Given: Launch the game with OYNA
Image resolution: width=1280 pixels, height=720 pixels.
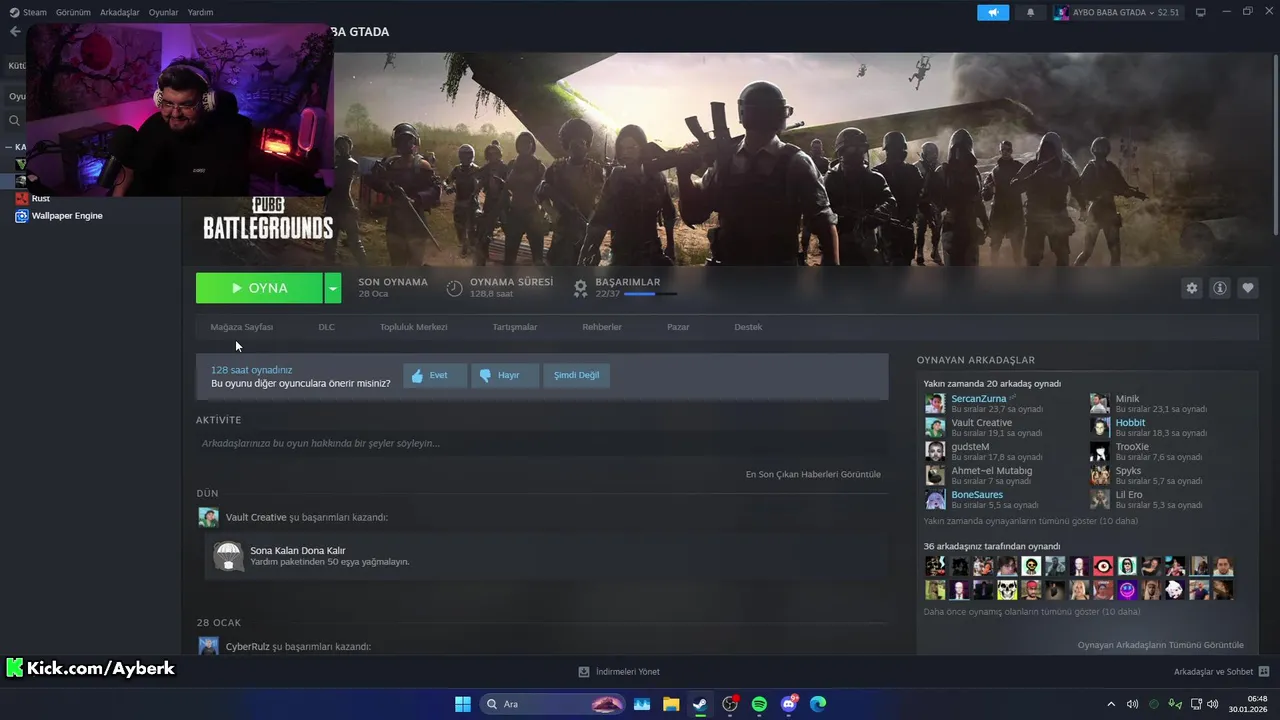Looking at the screenshot, I should point(259,288).
